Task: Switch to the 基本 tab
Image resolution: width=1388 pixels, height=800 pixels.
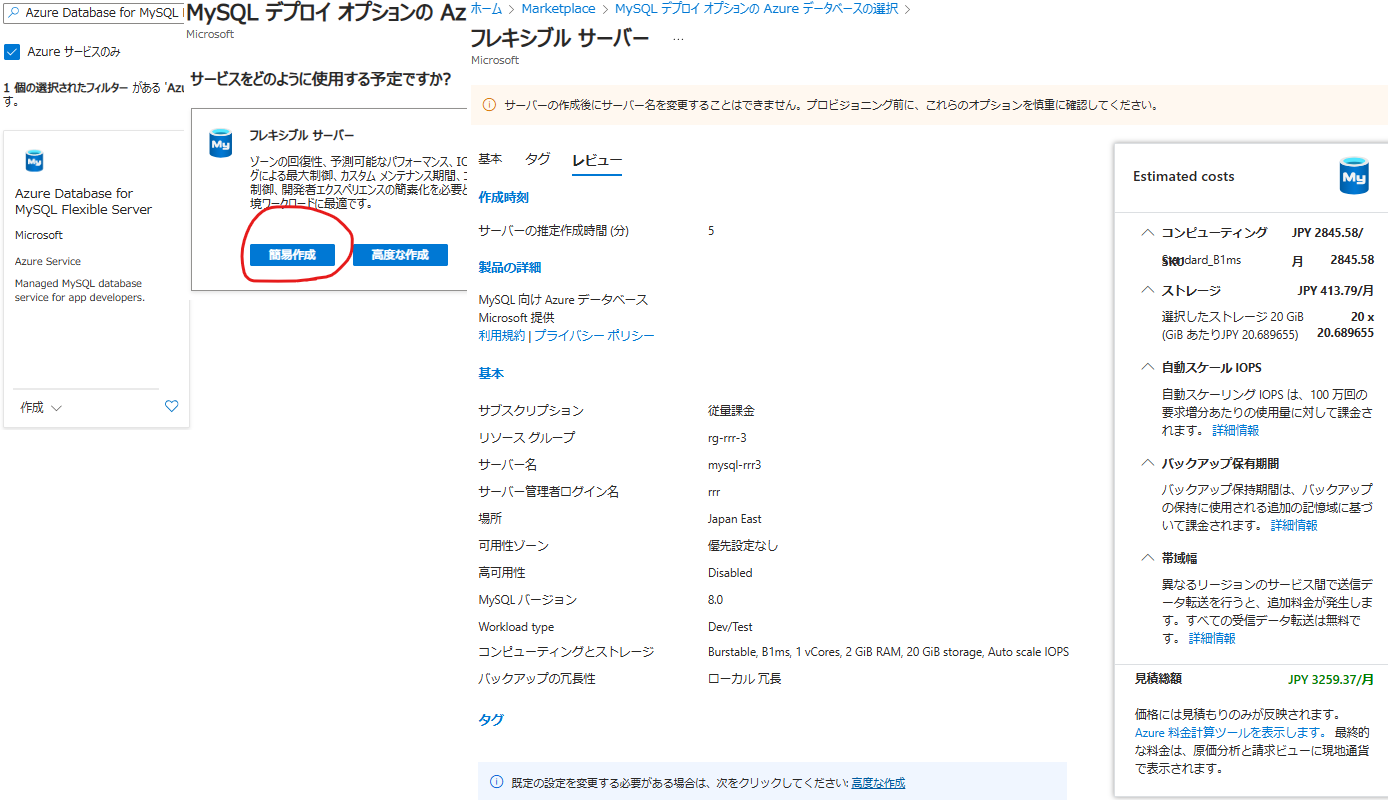Action: pos(490,160)
